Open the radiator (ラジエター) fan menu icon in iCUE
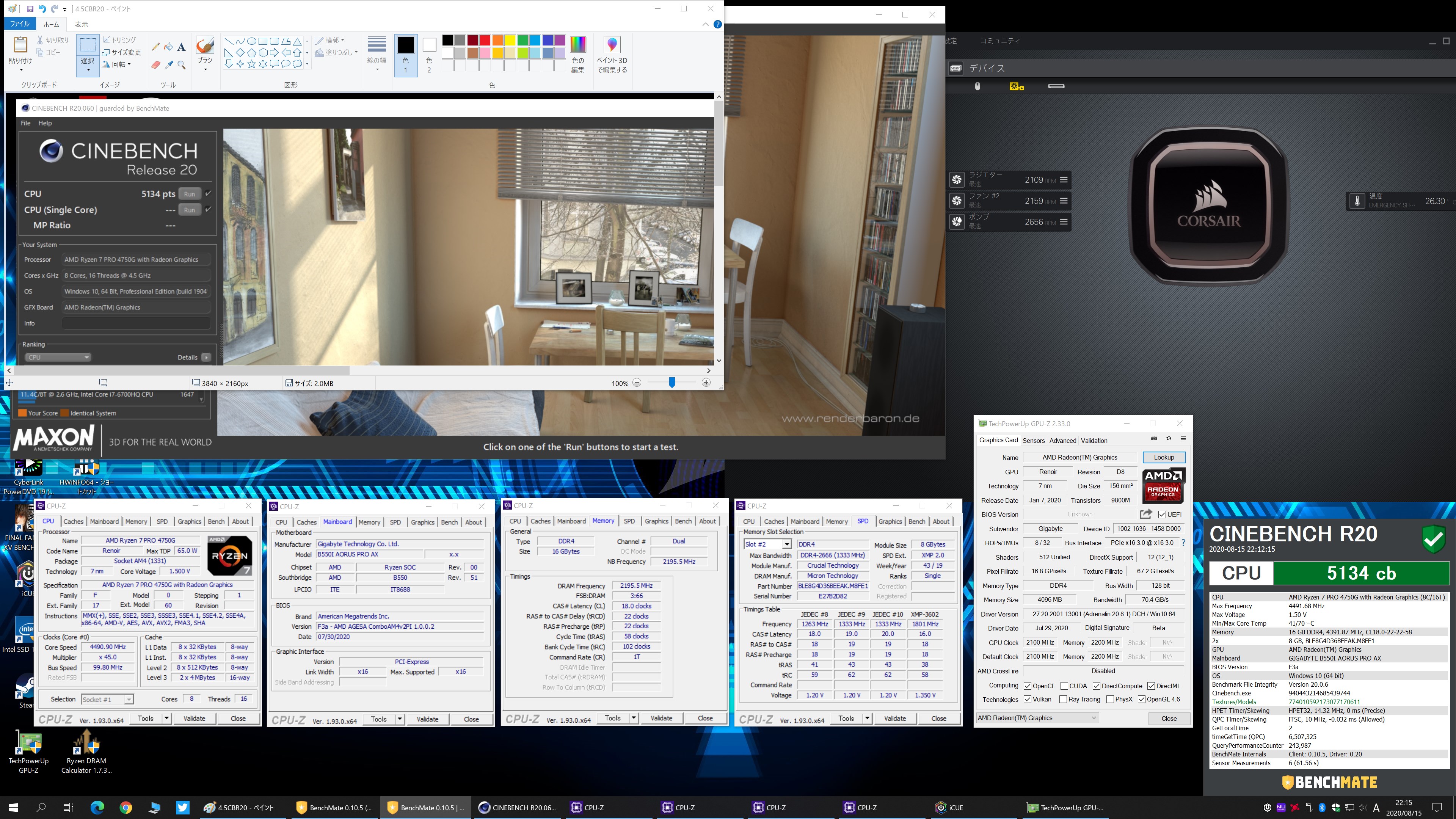The width and height of the screenshot is (1456, 819). pos(1064,180)
